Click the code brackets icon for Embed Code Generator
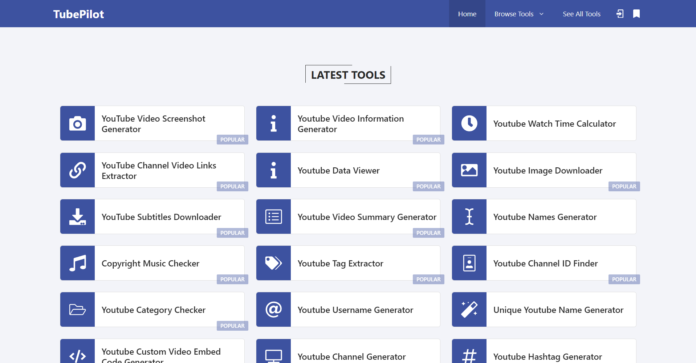 [x=77, y=355]
